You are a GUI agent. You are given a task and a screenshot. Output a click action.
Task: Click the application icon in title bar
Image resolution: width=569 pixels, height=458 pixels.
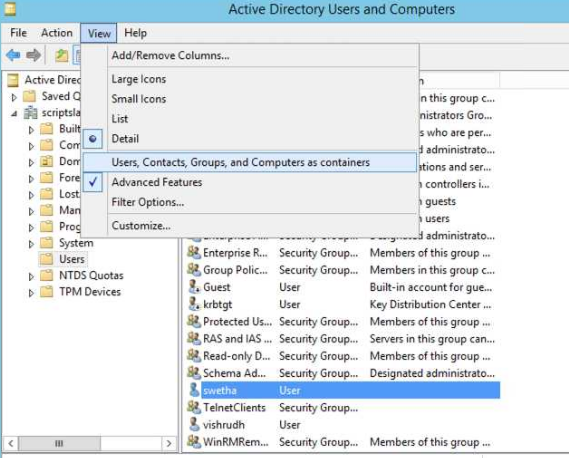coord(10,9)
